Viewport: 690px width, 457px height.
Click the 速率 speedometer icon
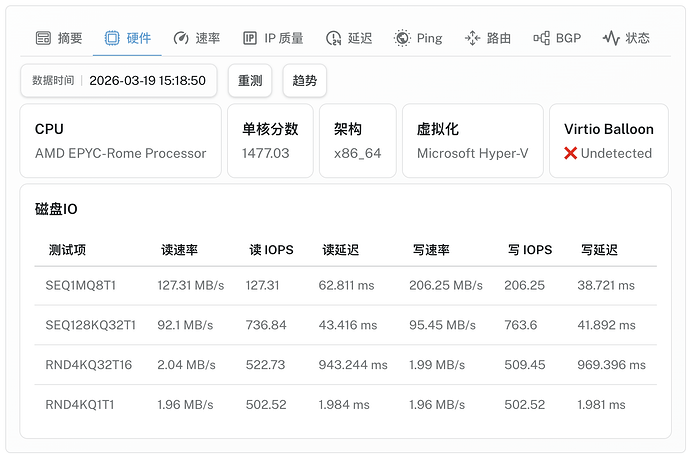(181, 38)
